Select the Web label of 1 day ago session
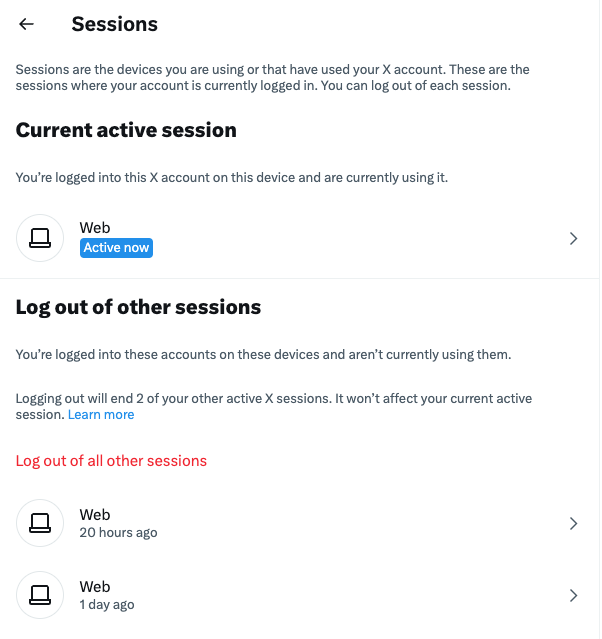Screen dimensions: 602x639 coord(95,586)
